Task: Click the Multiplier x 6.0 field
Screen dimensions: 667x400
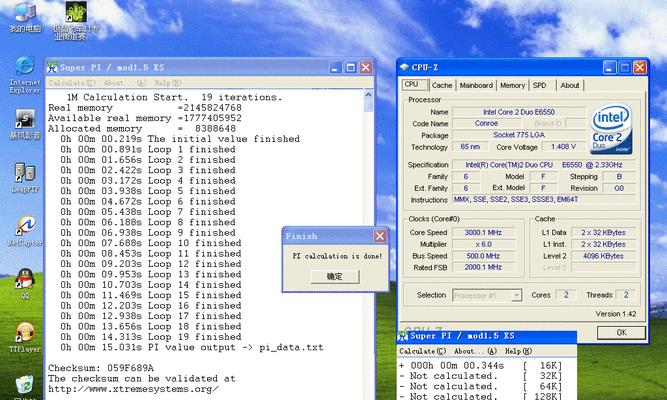Action: [x=483, y=244]
